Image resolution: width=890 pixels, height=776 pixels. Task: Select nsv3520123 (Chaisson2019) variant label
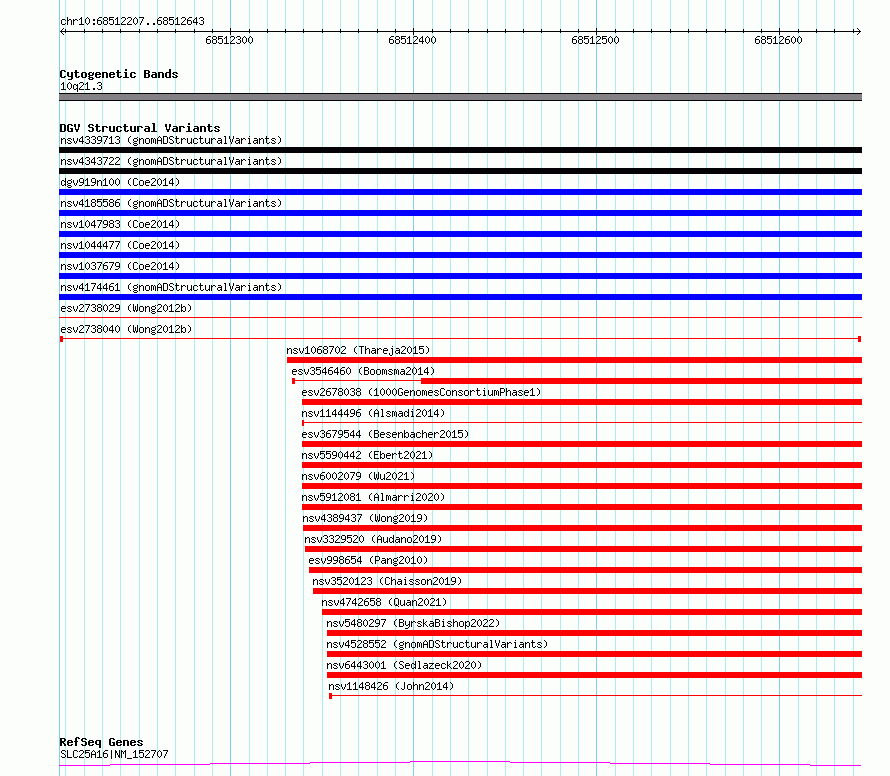(x=387, y=581)
